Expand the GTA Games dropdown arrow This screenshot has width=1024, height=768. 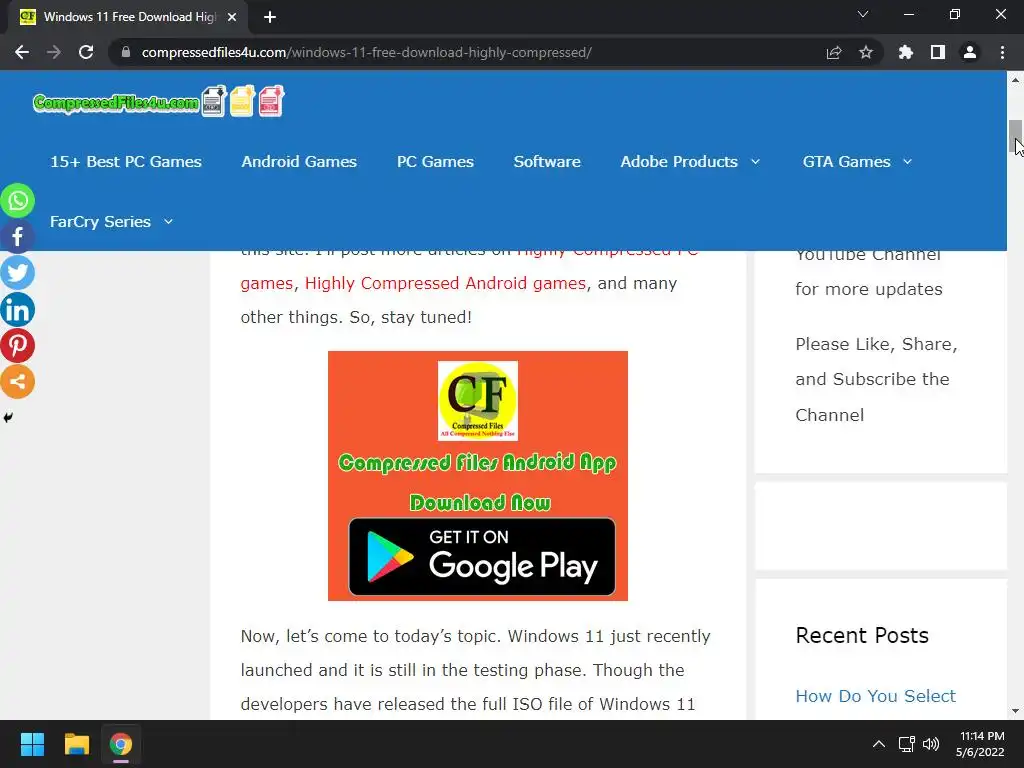pyautogui.click(x=908, y=161)
